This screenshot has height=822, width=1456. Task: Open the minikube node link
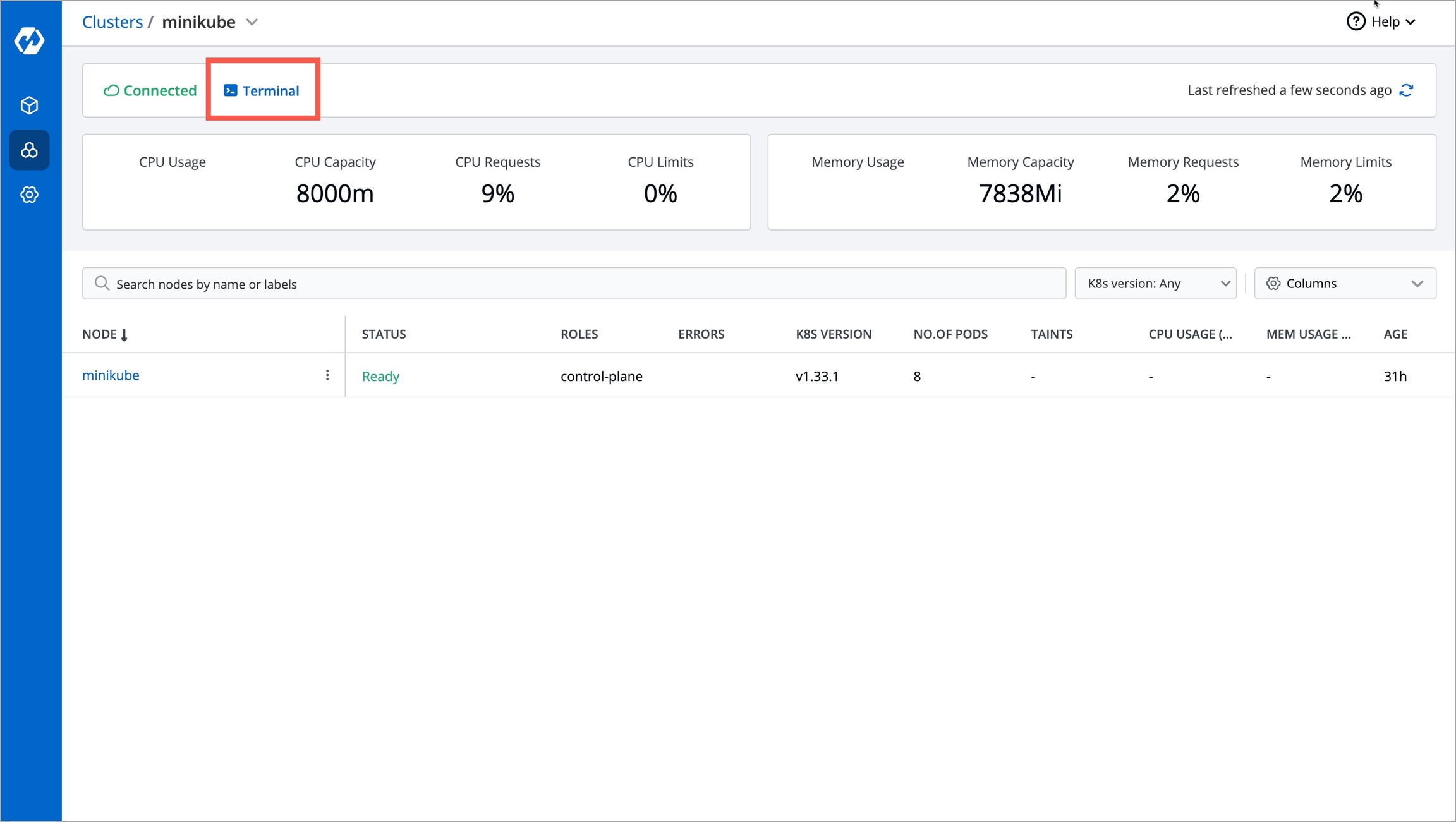[111, 375]
